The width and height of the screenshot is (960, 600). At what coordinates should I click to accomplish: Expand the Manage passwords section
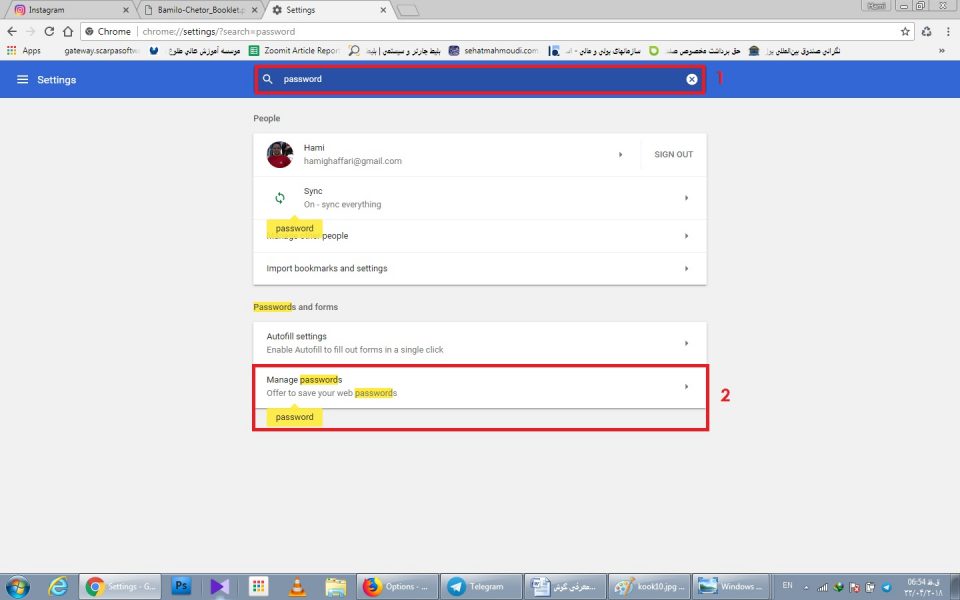[x=686, y=386]
